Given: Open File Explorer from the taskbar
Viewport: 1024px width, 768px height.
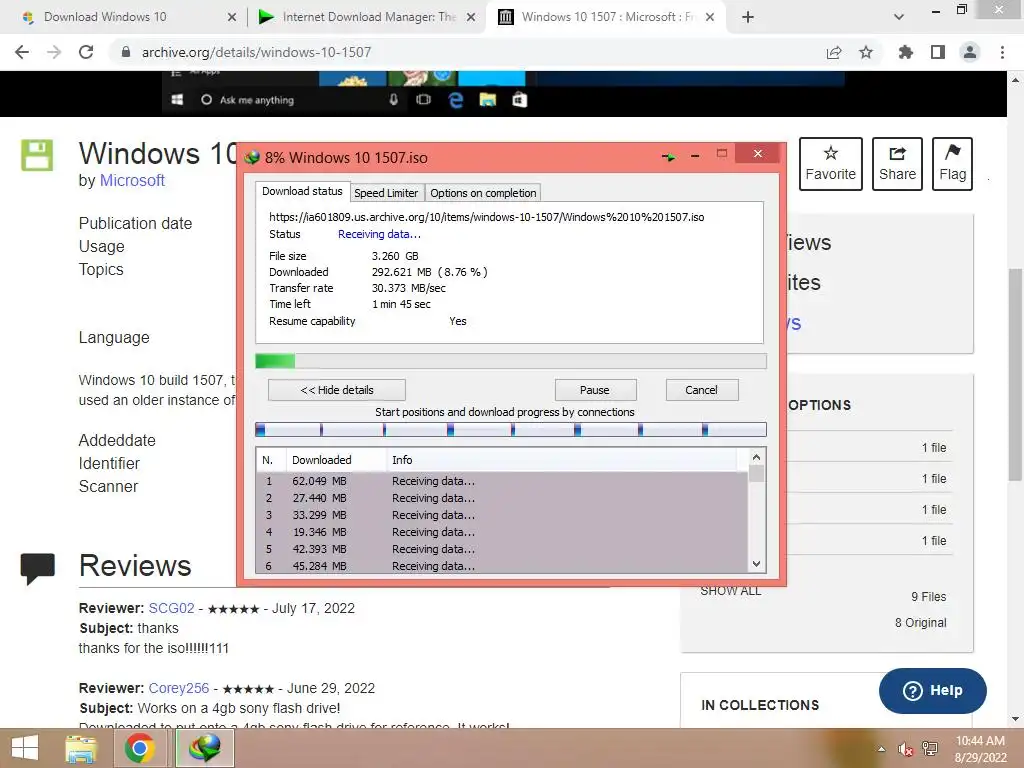Looking at the screenshot, I should 81,748.
